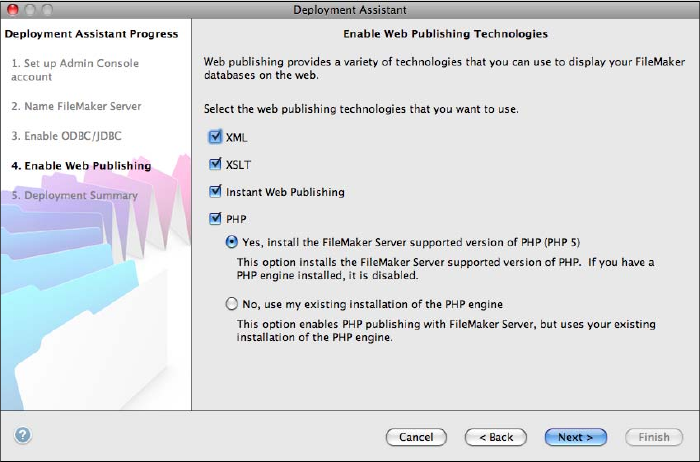Close the Deployment Assistant window

click(13, 9)
